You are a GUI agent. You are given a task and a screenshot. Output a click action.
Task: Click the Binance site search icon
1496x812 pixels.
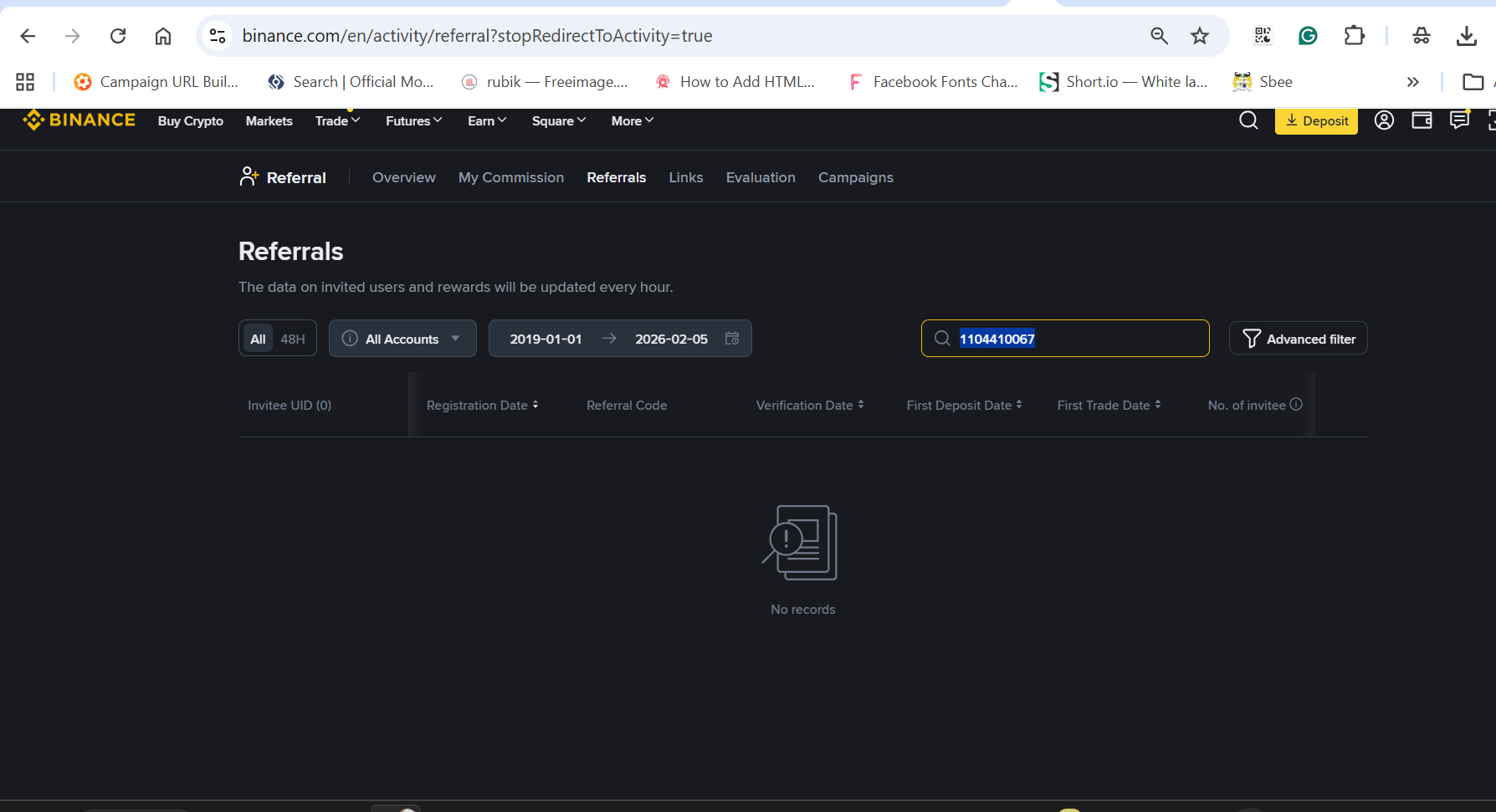point(1248,120)
